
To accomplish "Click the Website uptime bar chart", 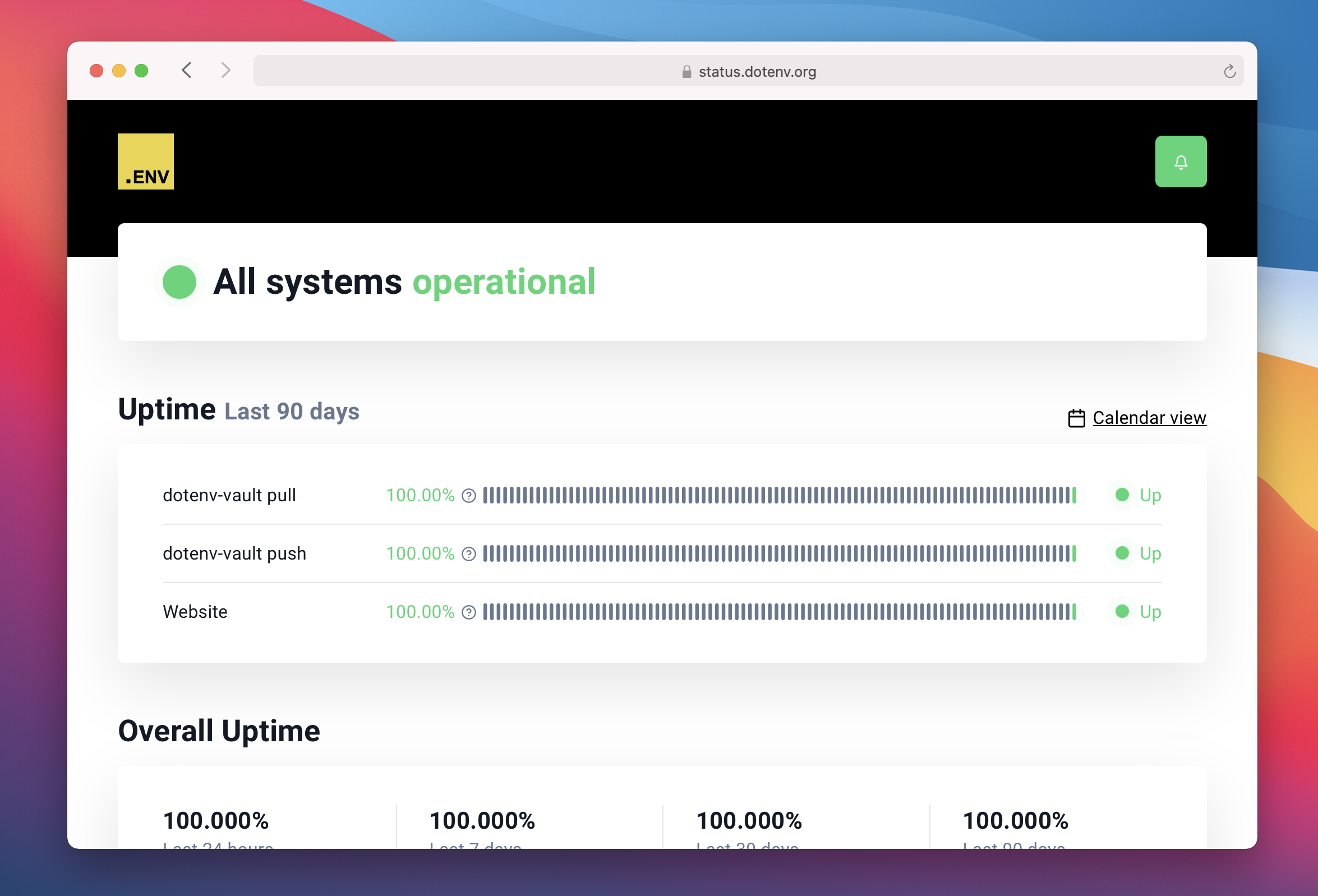I will 780,612.
